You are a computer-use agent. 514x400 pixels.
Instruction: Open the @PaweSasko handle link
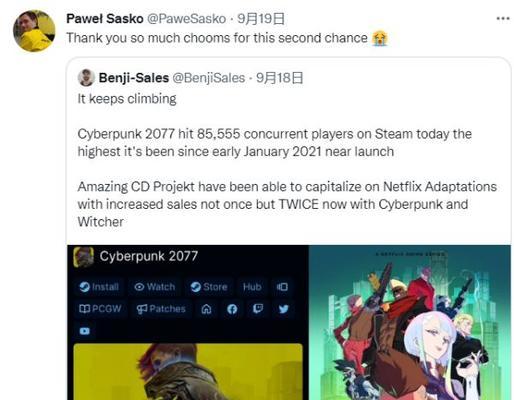tap(186, 19)
